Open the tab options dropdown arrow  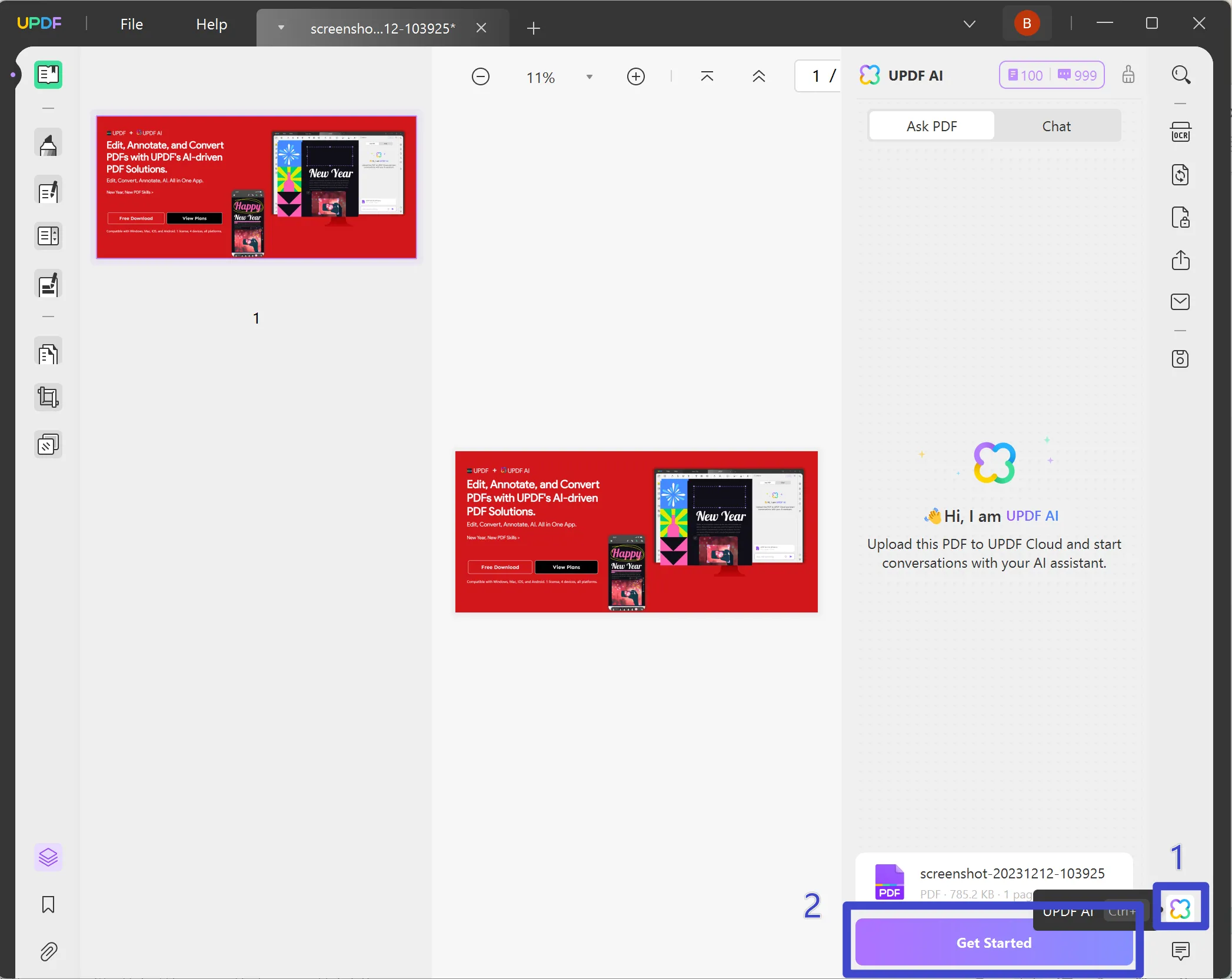point(281,28)
